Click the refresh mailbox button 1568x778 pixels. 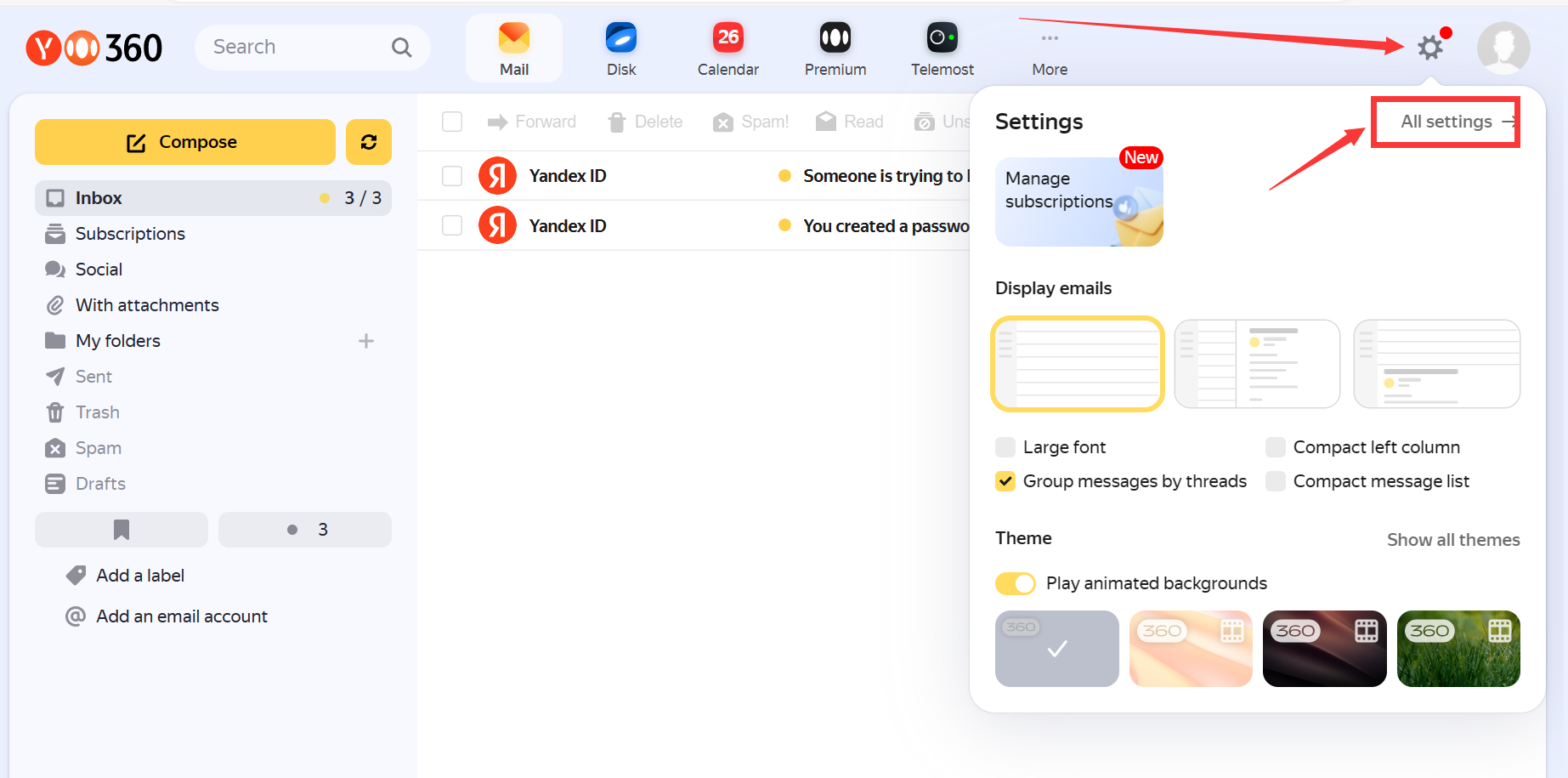[x=369, y=142]
